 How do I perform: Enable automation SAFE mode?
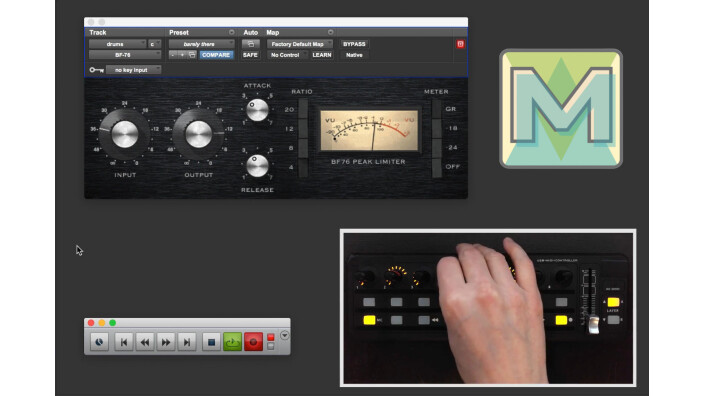(x=251, y=55)
